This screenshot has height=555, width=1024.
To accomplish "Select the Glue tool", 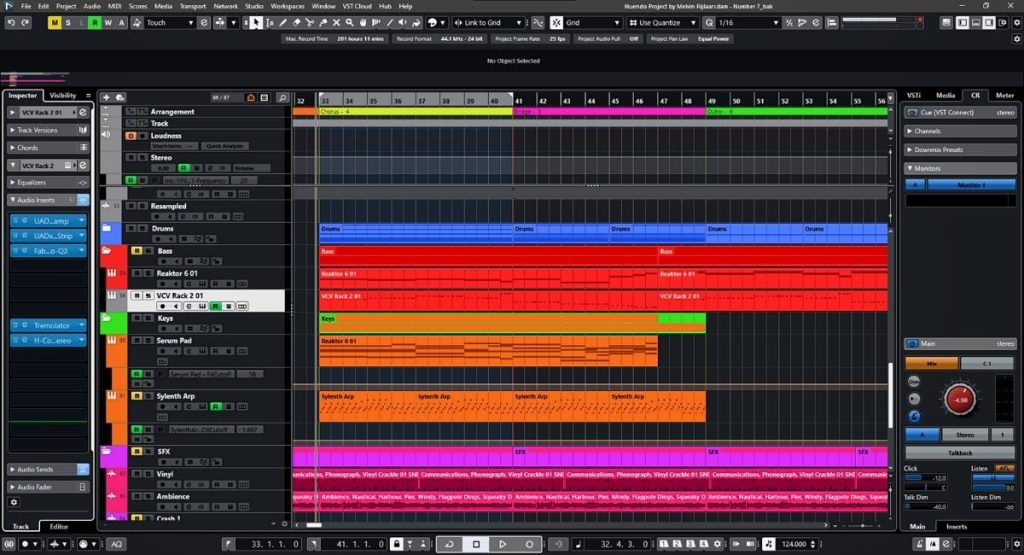I will coord(323,23).
